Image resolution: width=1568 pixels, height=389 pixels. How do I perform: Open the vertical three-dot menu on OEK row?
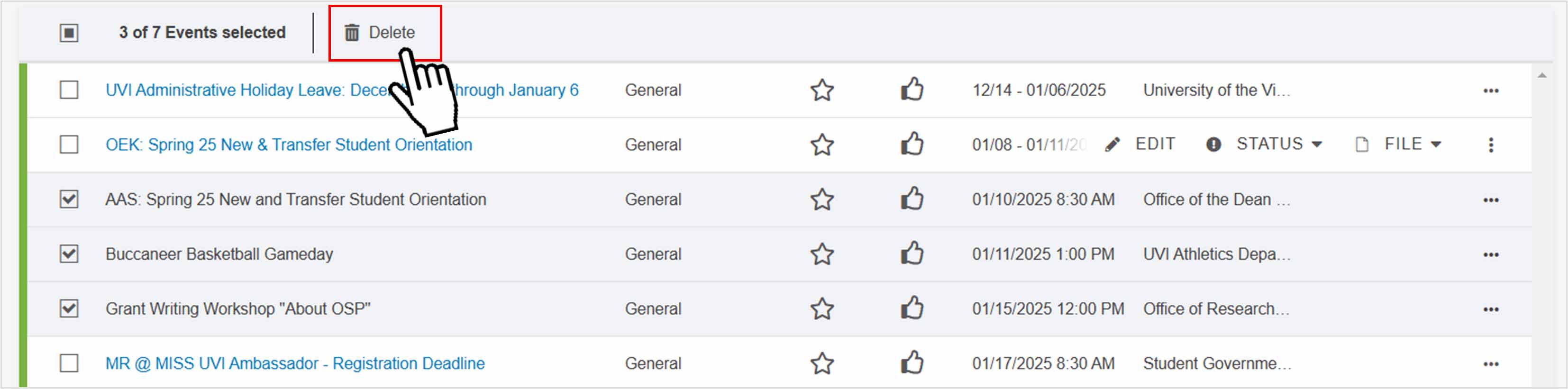point(1492,144)
